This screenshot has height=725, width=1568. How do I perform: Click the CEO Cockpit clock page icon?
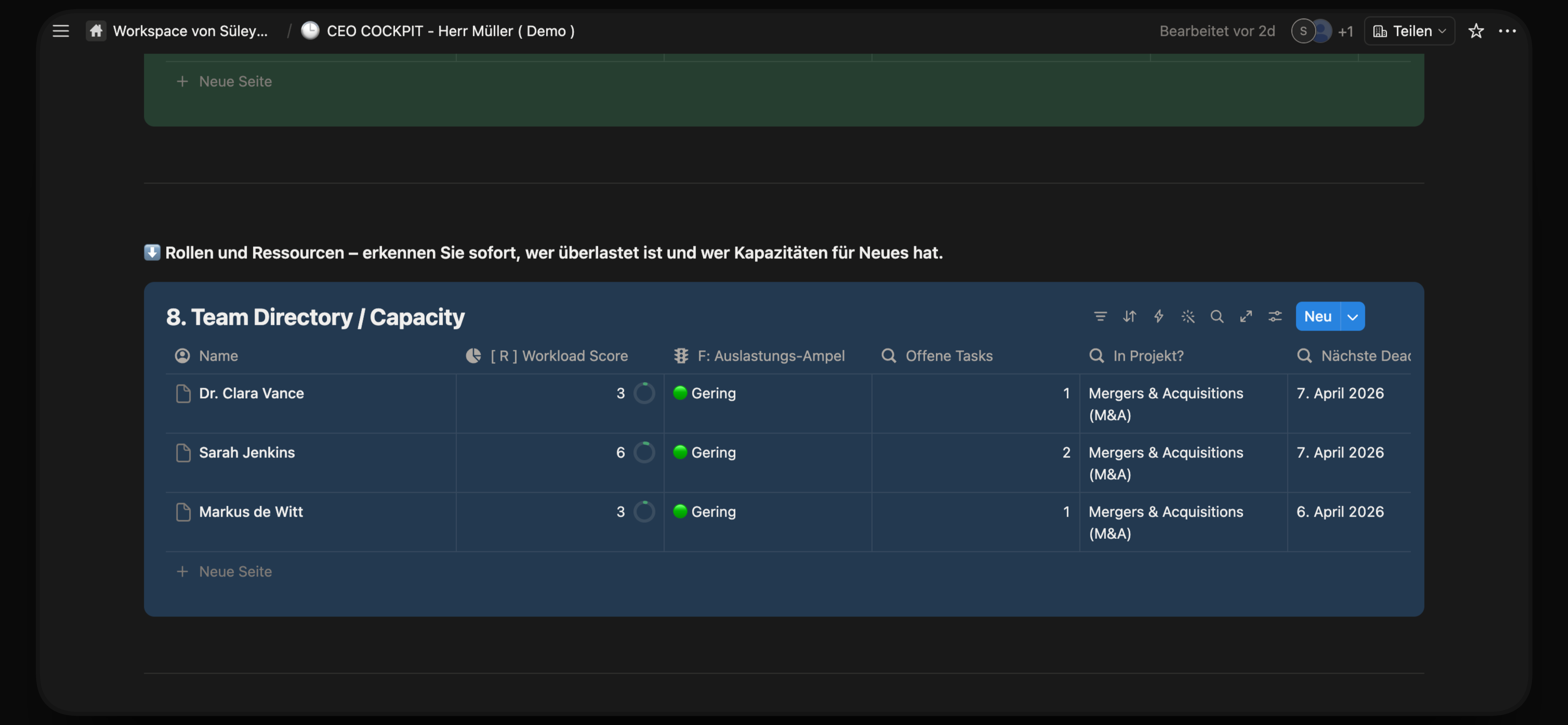point(310,30)
